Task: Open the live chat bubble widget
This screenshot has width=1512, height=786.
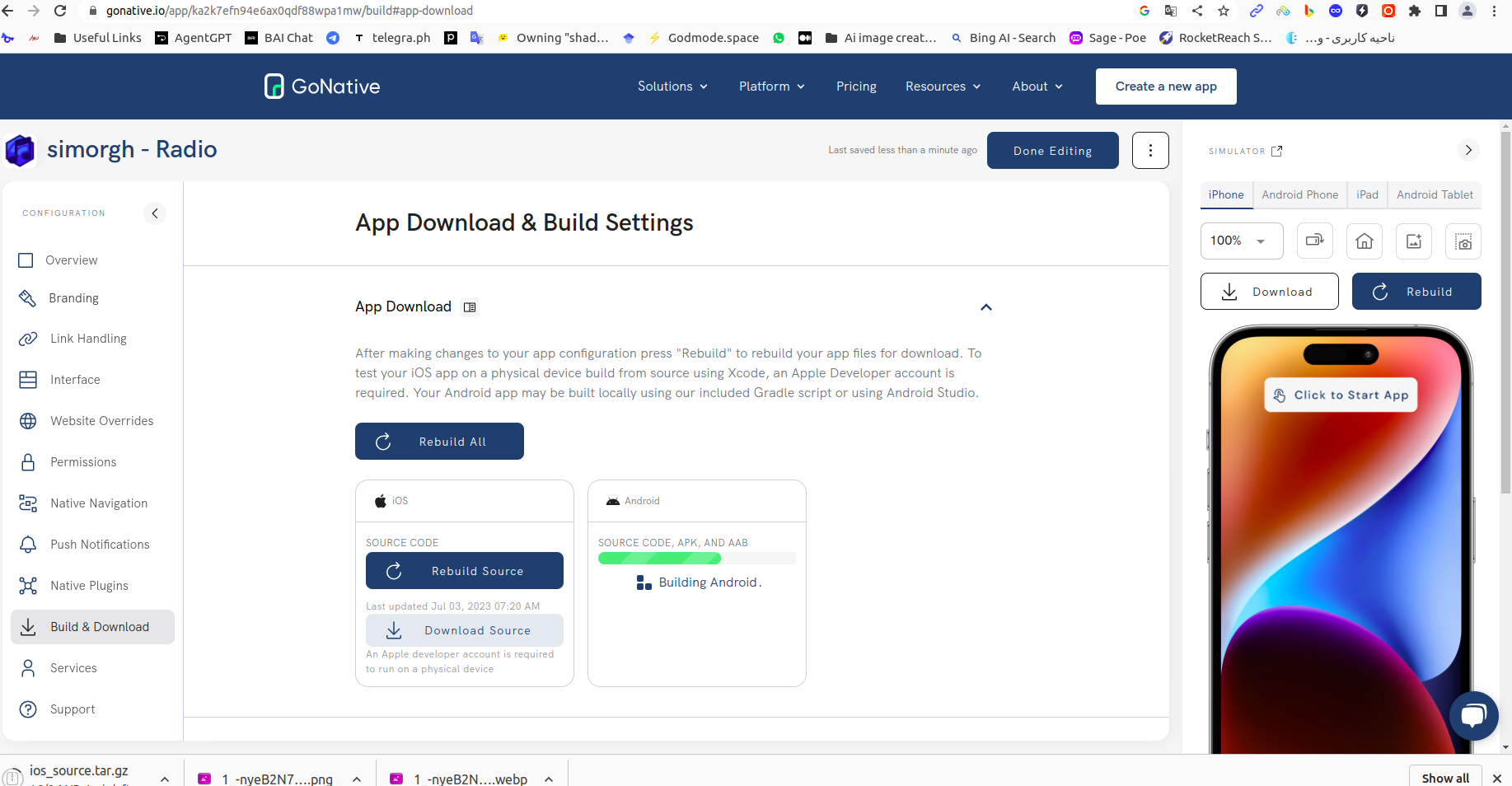Action: [1474, 715]
